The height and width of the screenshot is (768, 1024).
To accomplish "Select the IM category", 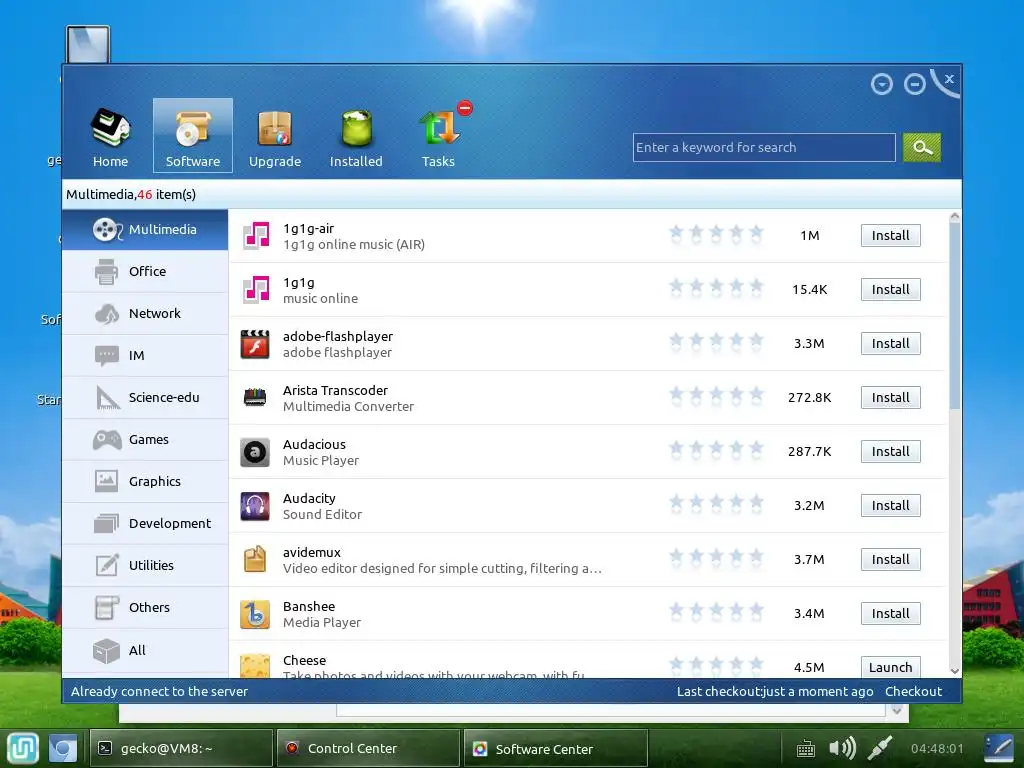I will coord(145,355).
